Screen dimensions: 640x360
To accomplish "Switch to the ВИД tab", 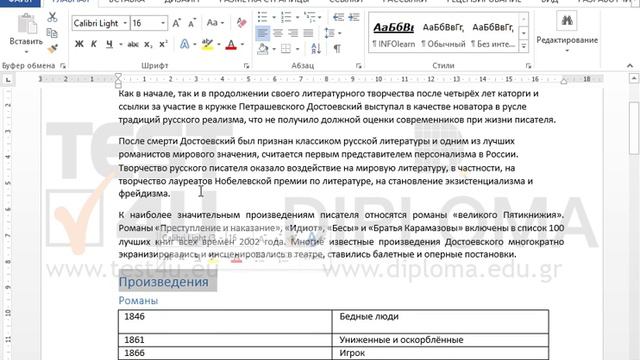I will click(550, 1).
